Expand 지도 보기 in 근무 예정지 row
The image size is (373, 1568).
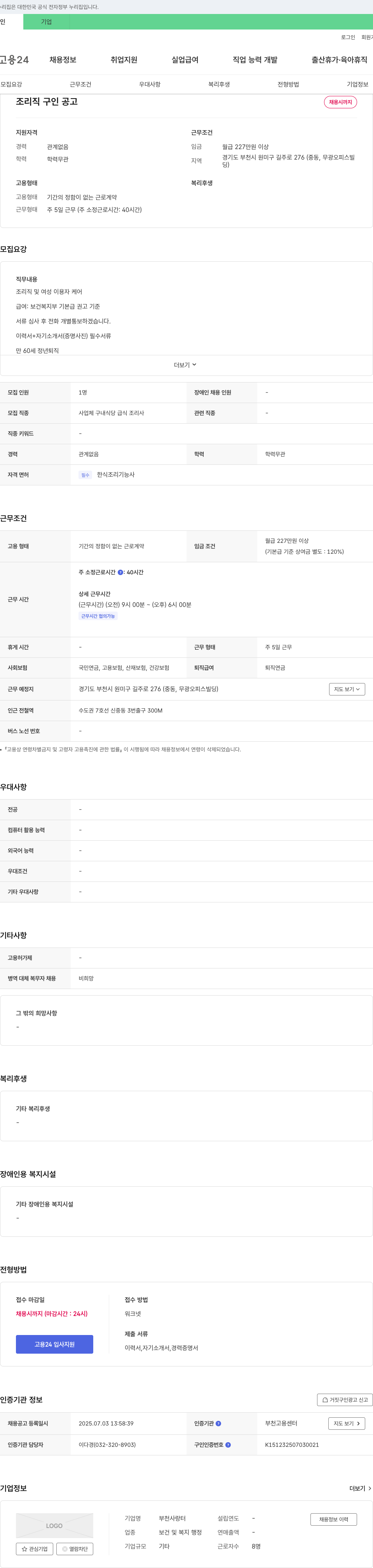point(347,689)
